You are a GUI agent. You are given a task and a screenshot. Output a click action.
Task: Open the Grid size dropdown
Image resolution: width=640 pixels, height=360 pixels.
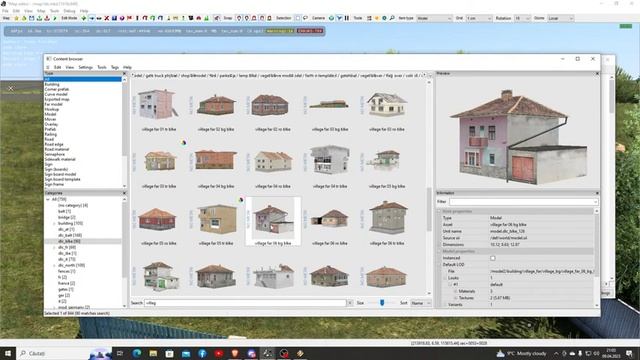[479, 18]
